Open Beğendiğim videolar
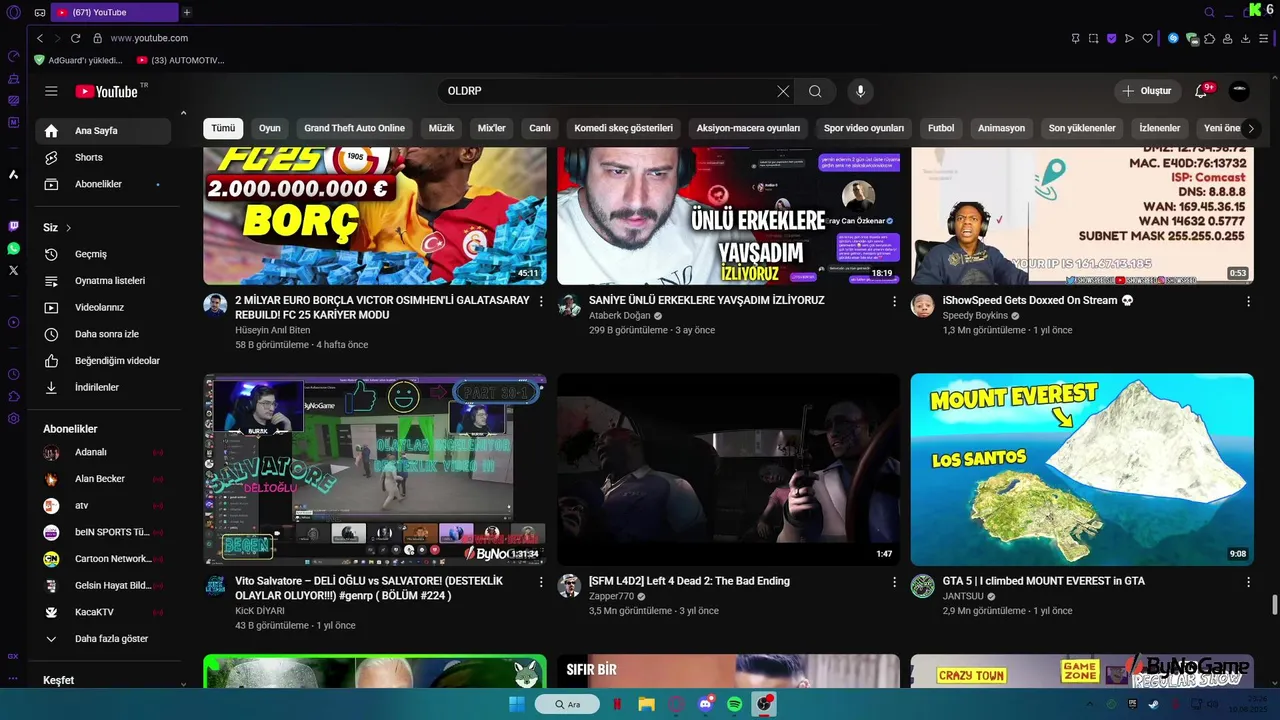This screenshot has width=1280, height=720. [103, 361]
